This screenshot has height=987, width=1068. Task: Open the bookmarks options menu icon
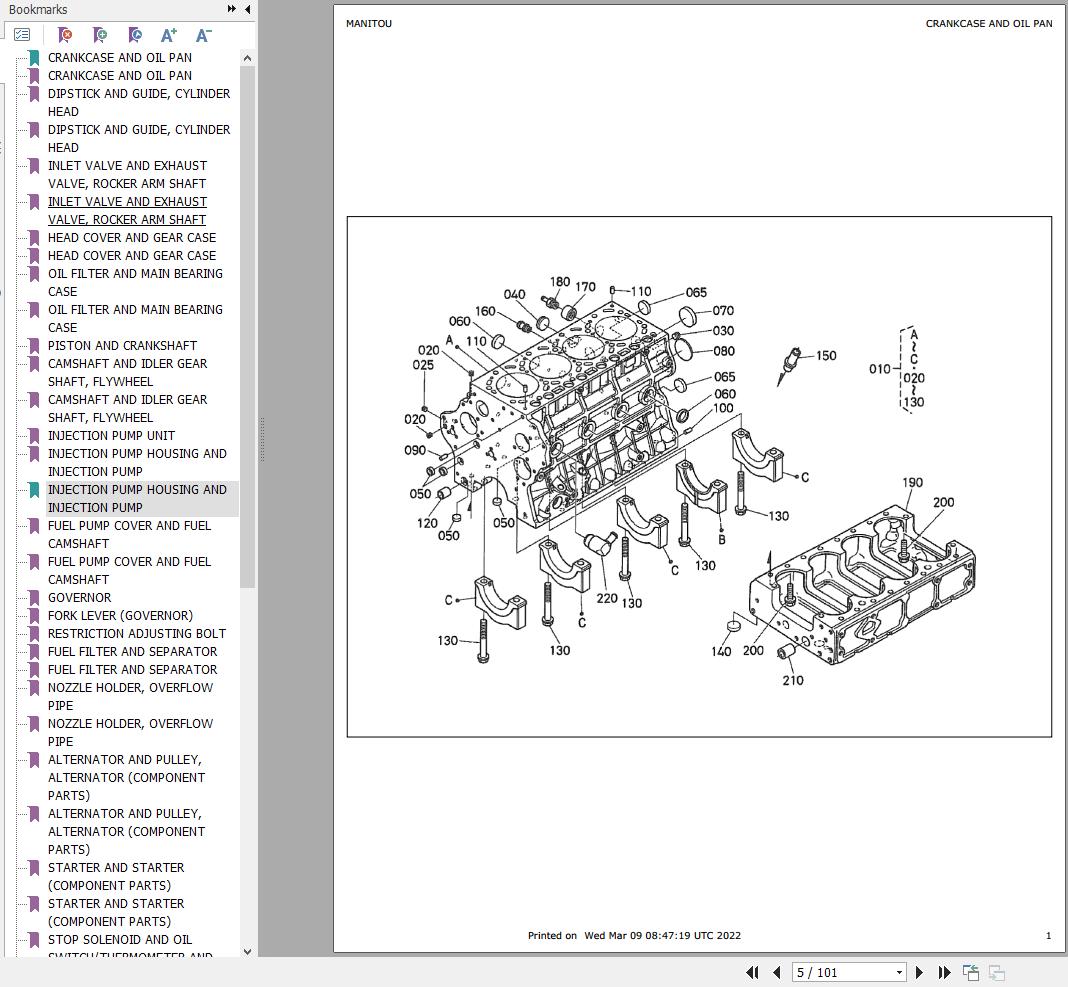pyautogui.click(x=22, y=35)
